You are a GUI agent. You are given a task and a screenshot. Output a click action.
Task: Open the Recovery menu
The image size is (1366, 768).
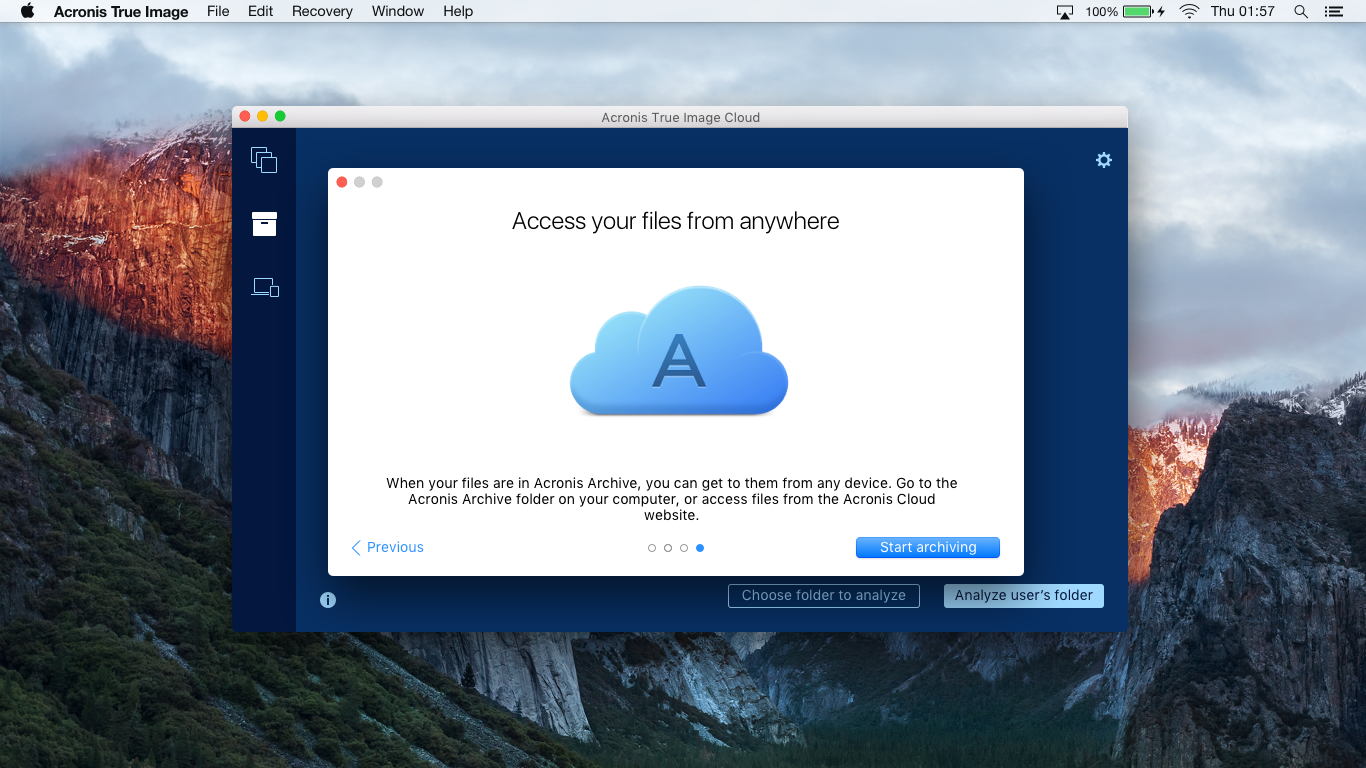point(322,11)
